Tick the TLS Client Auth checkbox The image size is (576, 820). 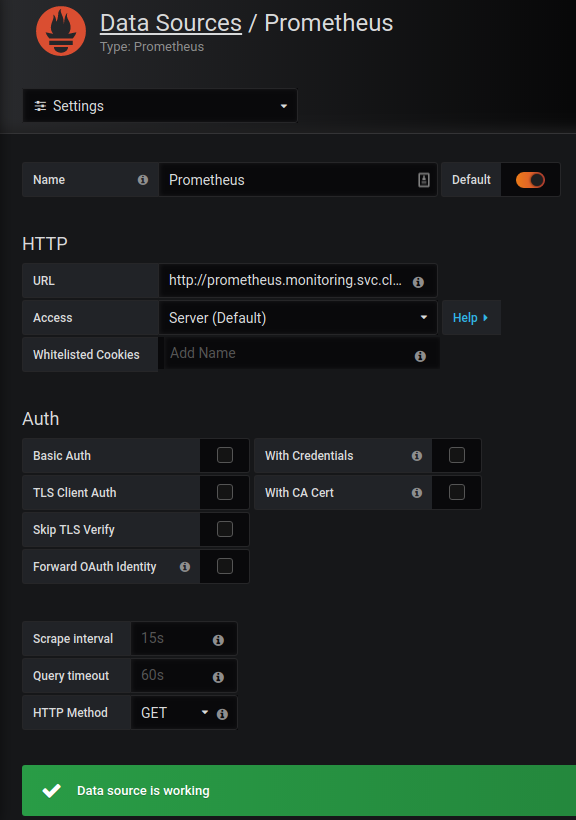click(225, 492)
